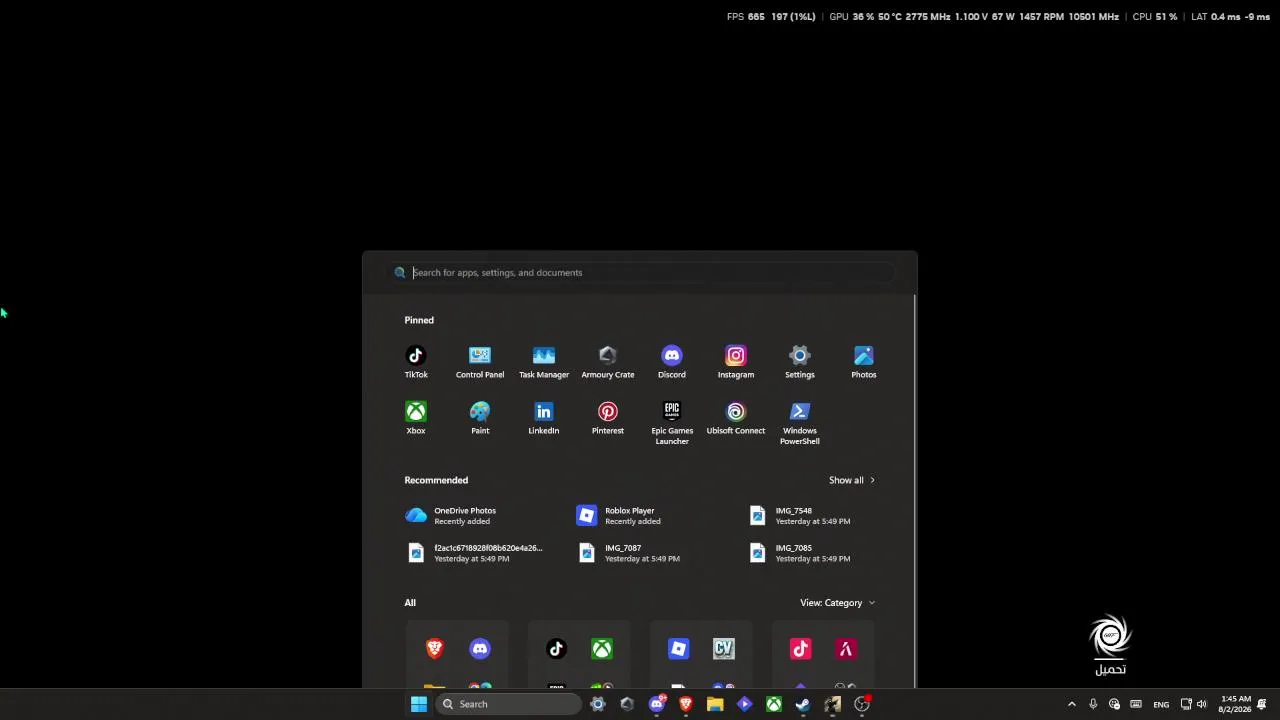Viewport: 1280px width, 720px height.
Task: Switch to Discord on the taskbar
Action: coord(657,704)
